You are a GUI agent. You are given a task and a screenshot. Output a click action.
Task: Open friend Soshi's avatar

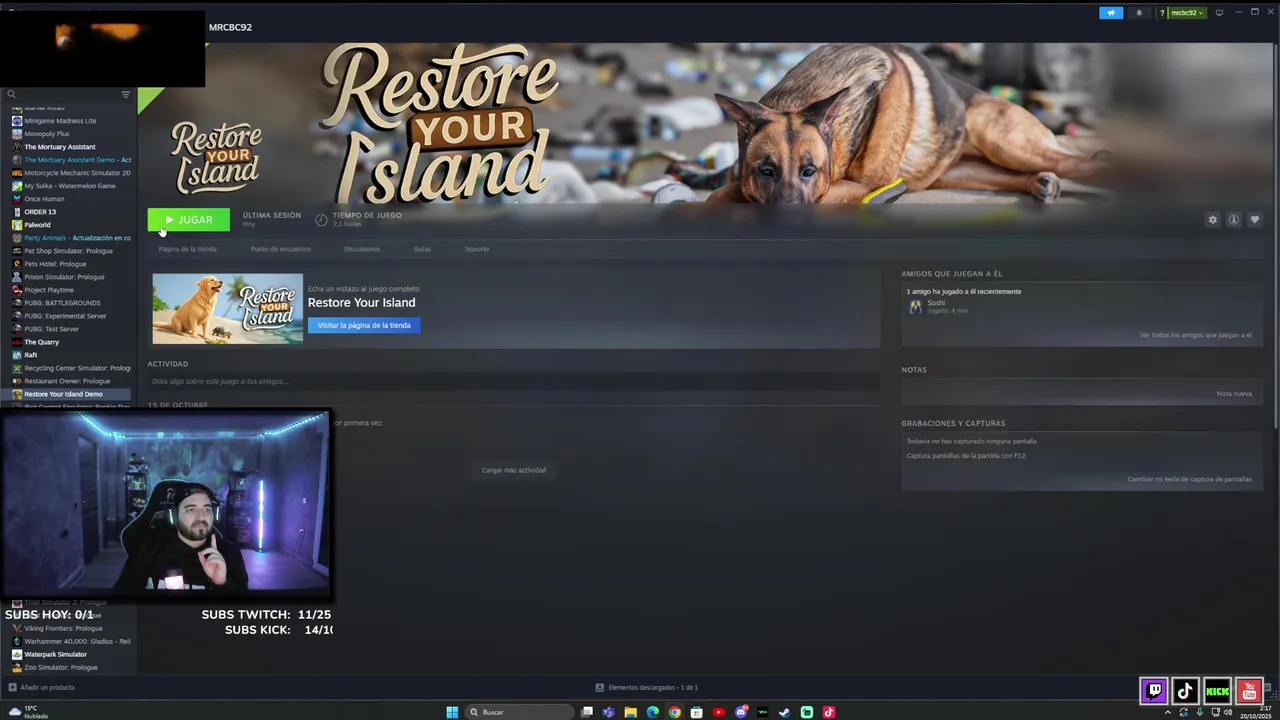coord(915,307)
